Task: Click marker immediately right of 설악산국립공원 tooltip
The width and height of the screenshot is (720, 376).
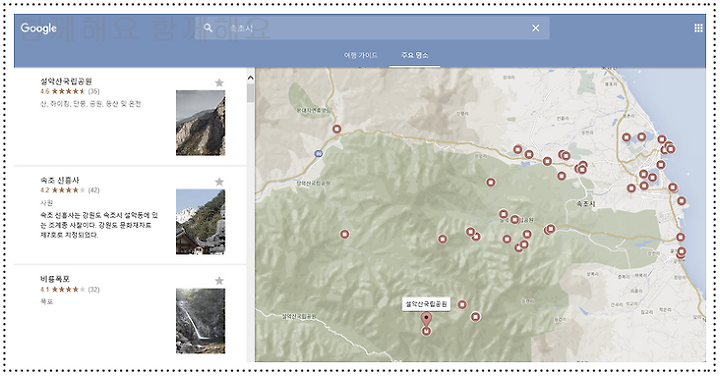Action: 462,304
